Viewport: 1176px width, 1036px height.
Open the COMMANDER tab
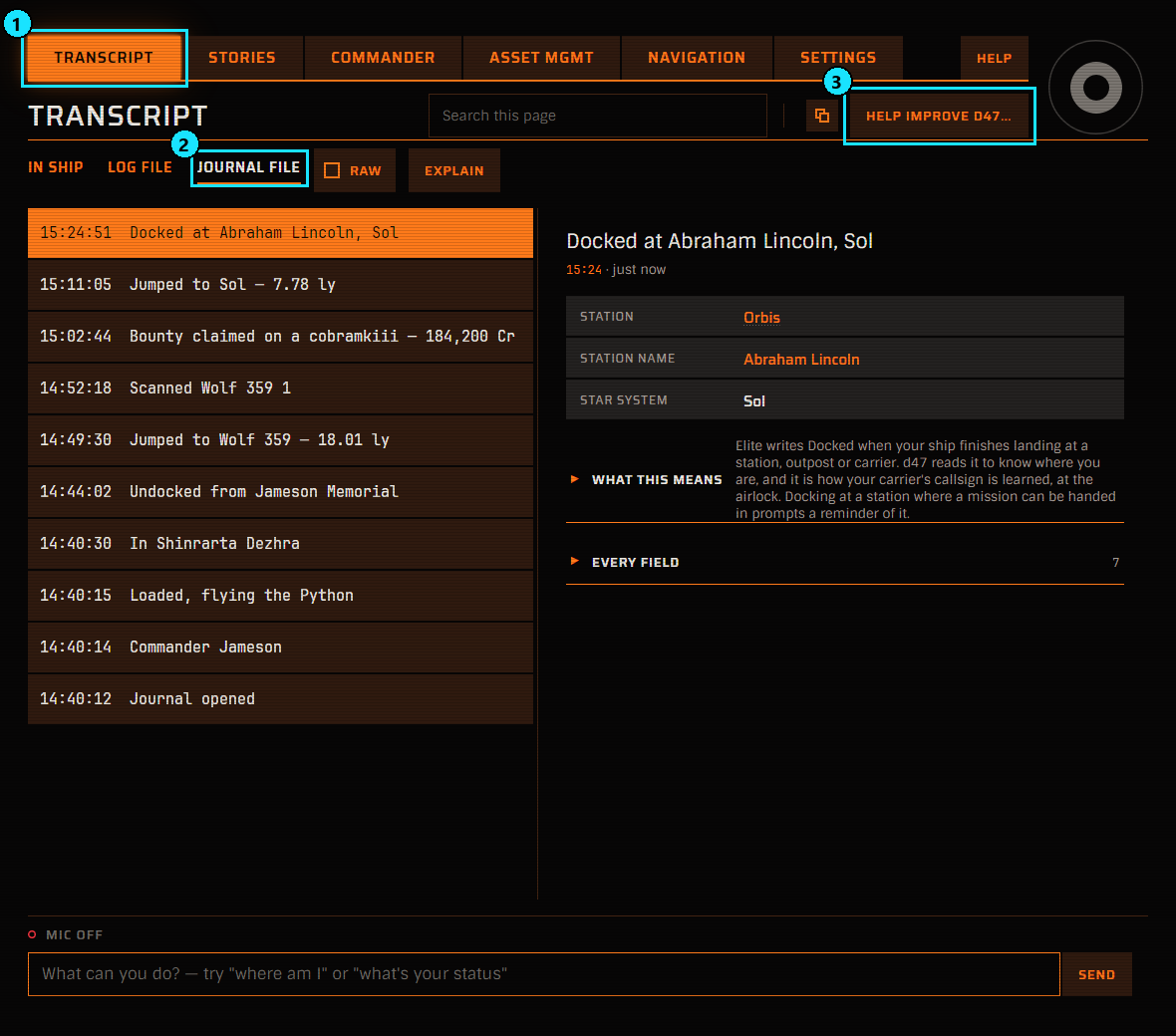click(x=383, y=58)
